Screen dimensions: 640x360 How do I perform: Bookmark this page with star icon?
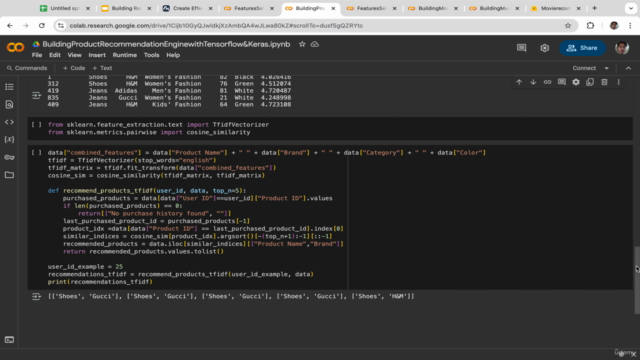pyautogui.click(x=568, y=25)
